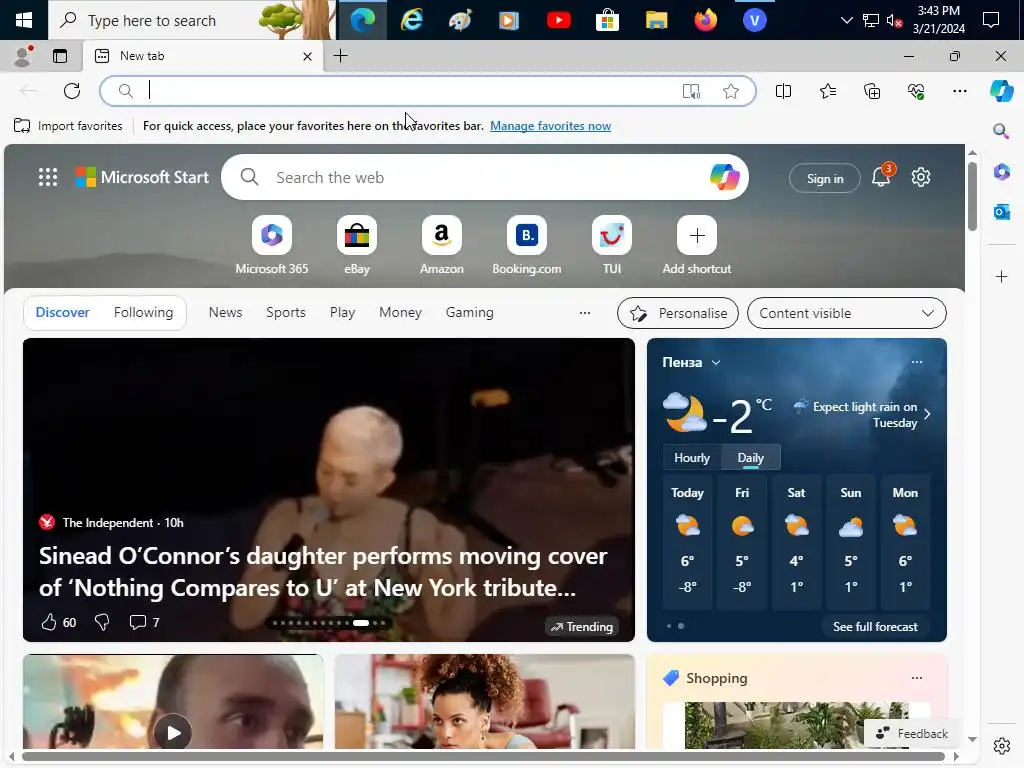
Task: Open the Microsoft Start app launcher grid
Action: click(48, 177)
